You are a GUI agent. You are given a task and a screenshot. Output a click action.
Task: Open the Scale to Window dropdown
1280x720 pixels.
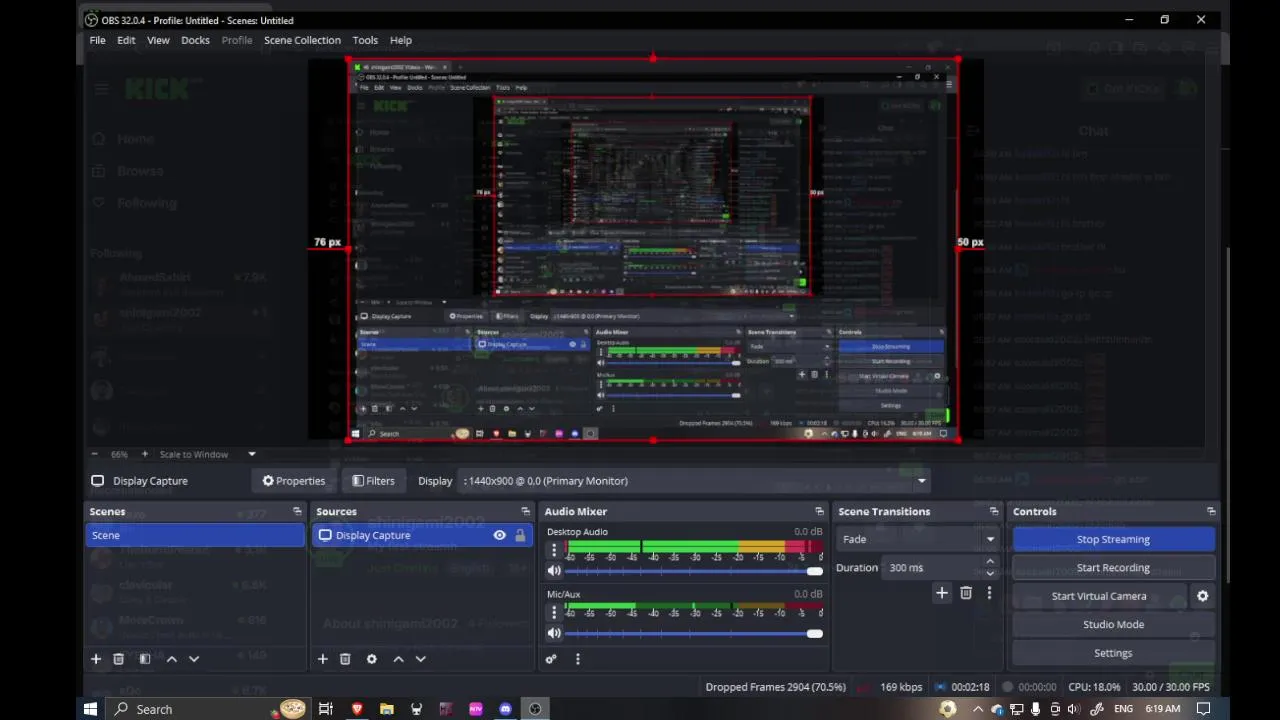(207, 454)
